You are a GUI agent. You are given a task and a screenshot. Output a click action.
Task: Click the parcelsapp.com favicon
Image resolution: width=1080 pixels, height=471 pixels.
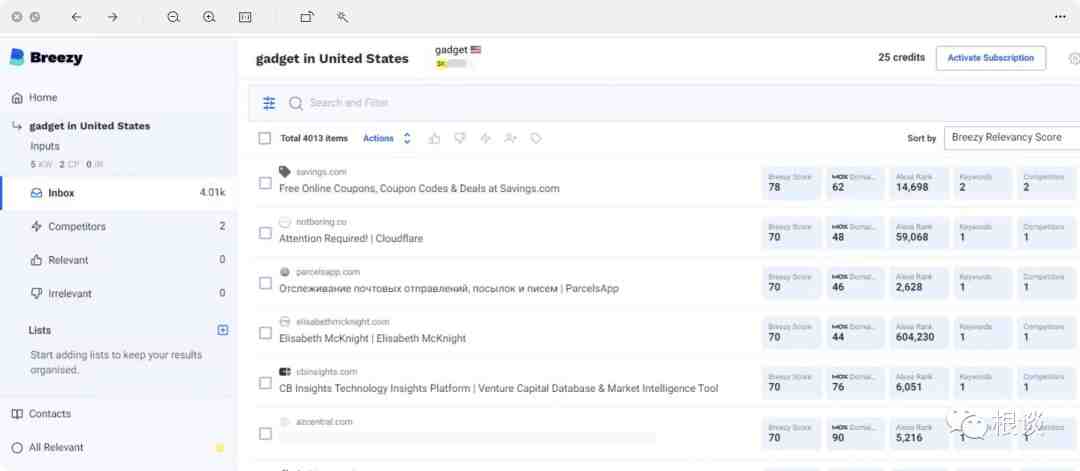click(x=284, y=272)
